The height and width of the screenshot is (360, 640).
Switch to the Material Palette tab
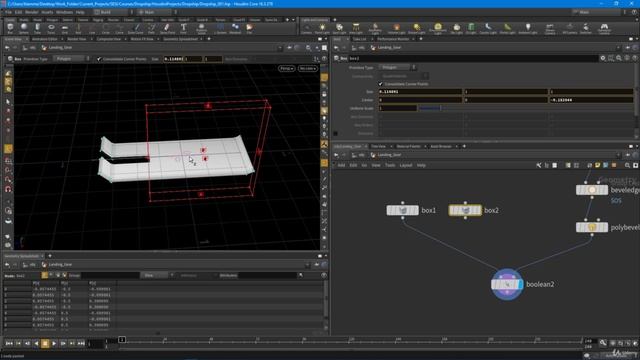[x=409, y=146]
